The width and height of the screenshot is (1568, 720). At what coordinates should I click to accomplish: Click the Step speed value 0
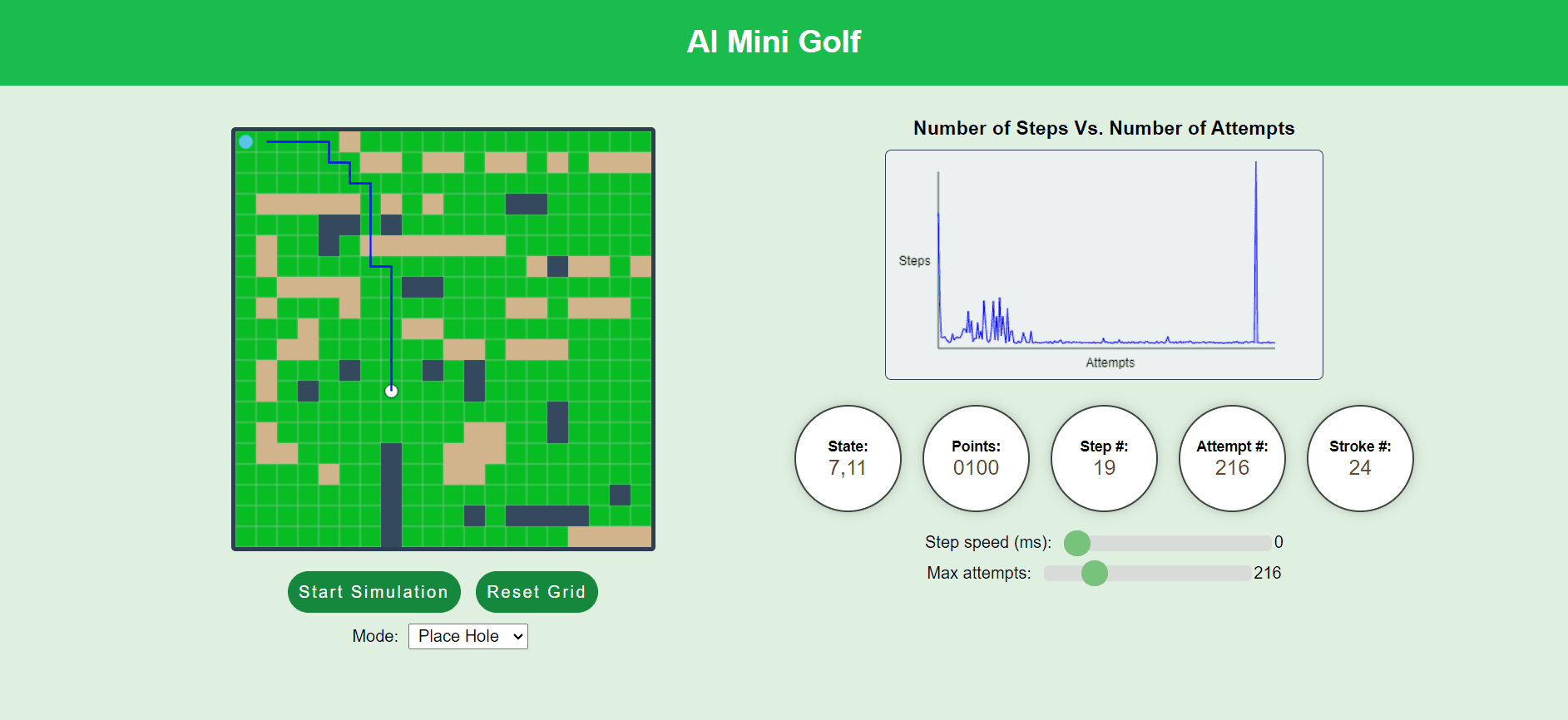point(1279,542)
